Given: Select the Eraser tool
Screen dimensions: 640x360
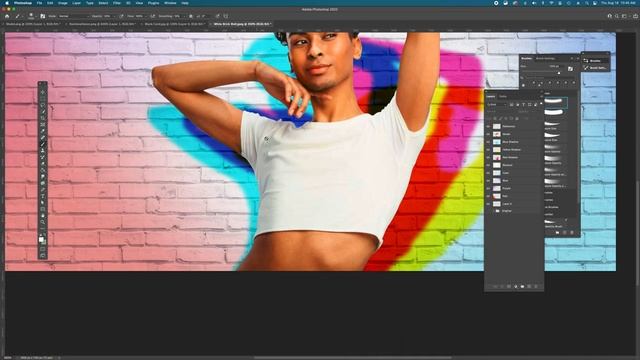Looking at the screenshot, I should 42,164.
